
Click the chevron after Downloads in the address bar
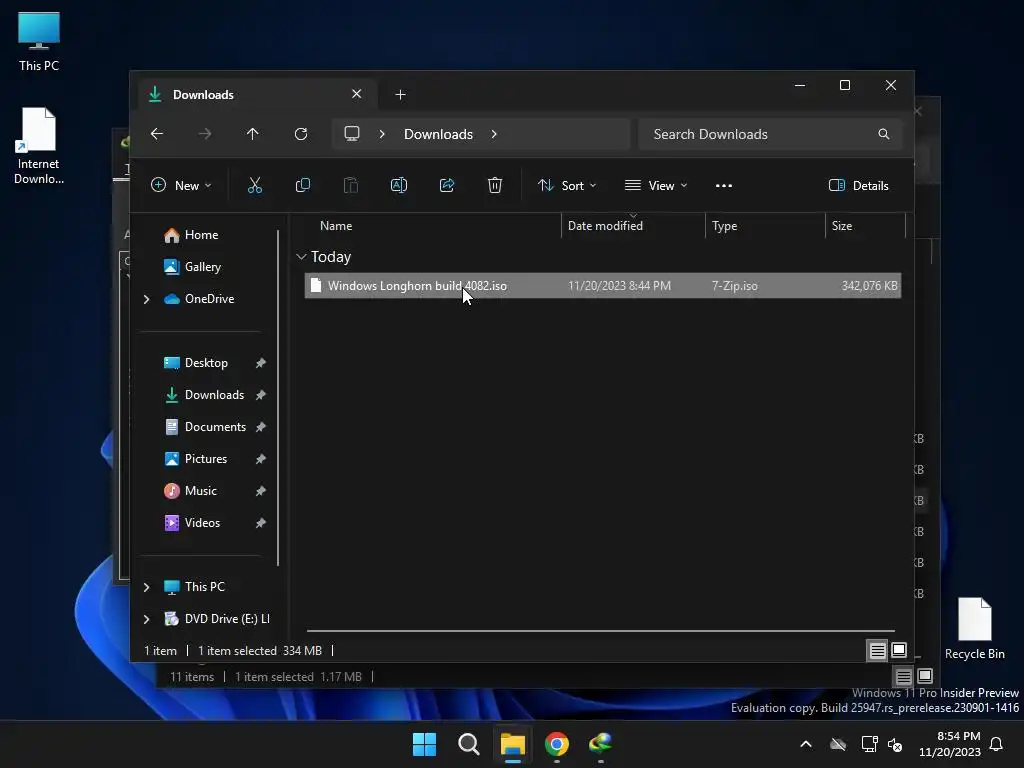pos(494,134)
